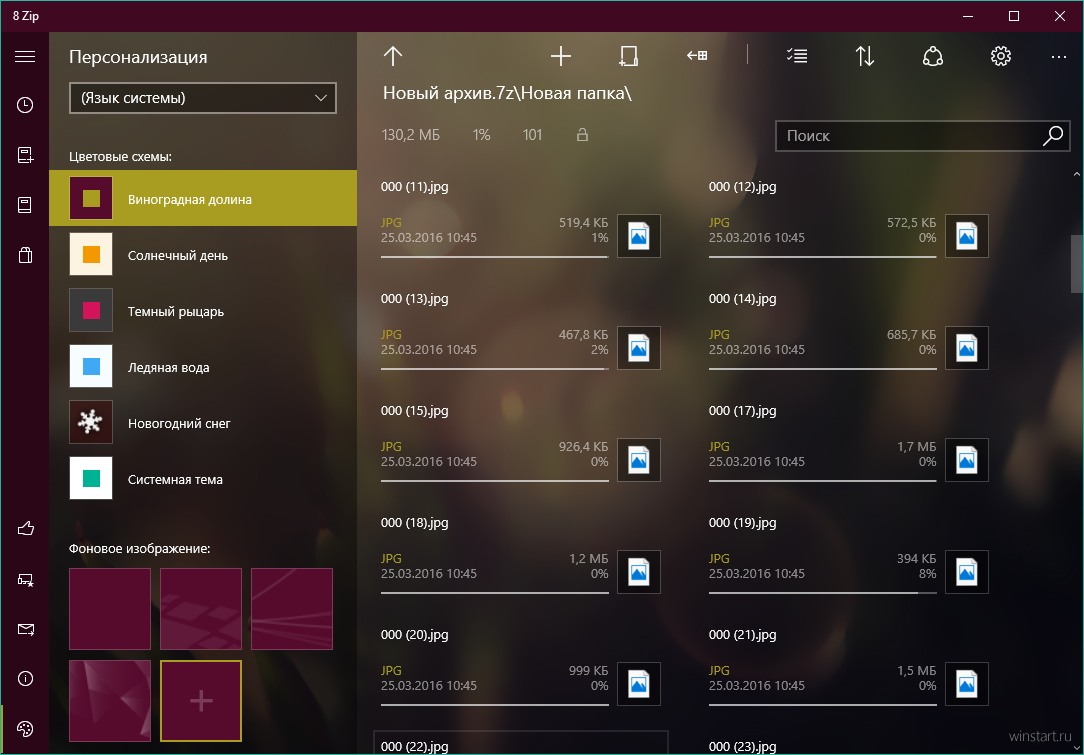Open the info about icon
Screen dimensions: 1084x755
tap(25, 679)
